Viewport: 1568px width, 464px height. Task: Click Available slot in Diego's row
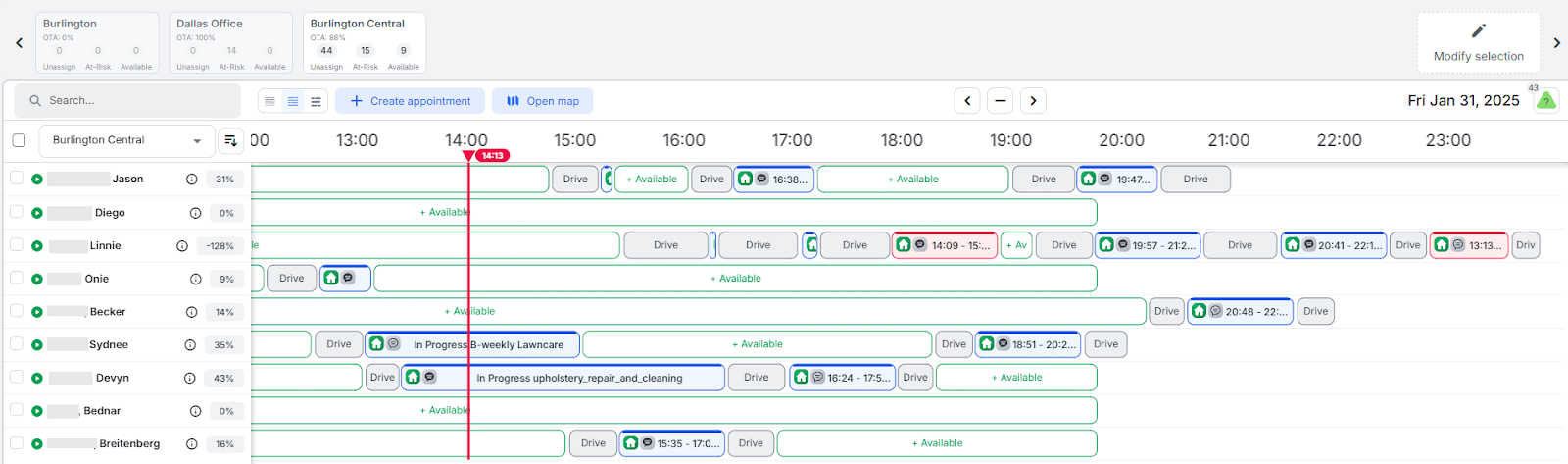[673, 212]
